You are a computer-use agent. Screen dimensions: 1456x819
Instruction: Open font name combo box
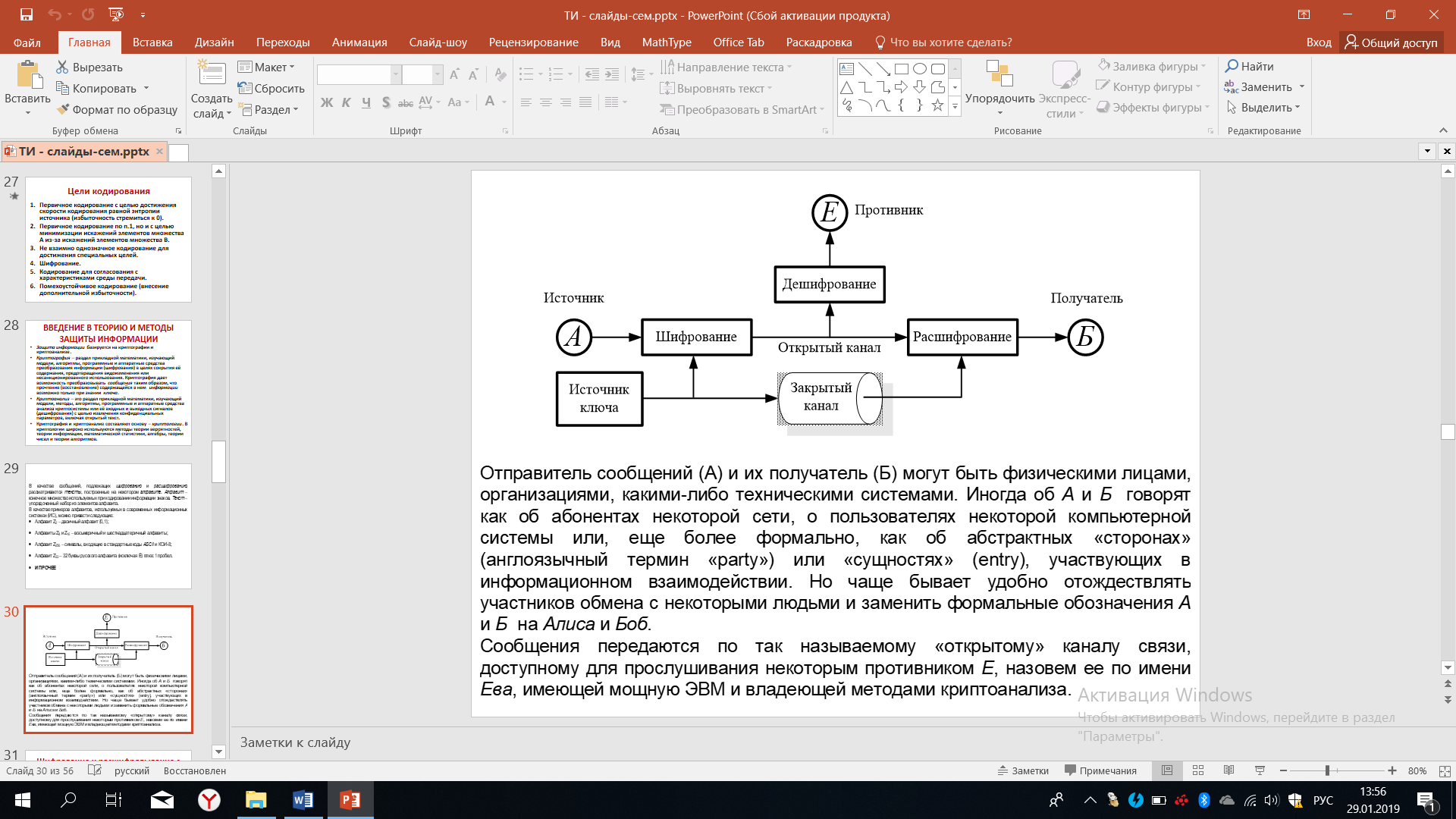tap(359, 74)
